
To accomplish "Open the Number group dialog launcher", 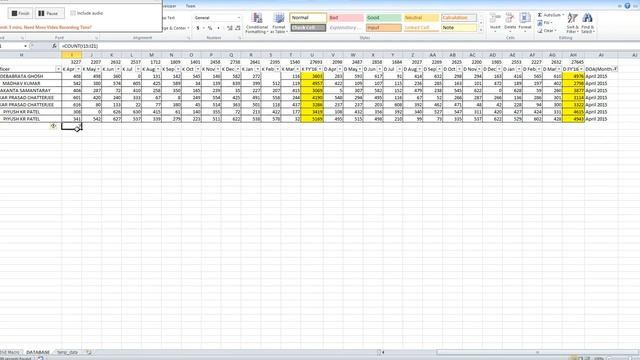I will [x=239, y=38].
